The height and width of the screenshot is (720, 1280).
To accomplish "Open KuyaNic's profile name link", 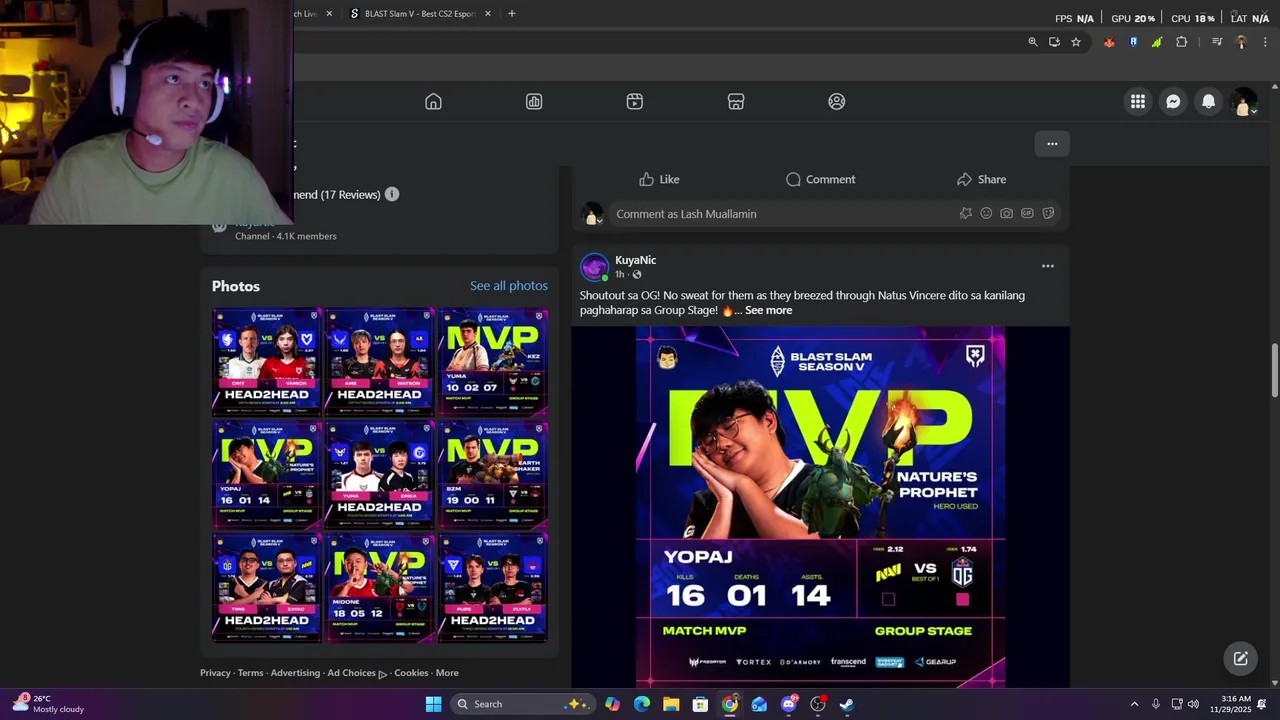I will (635, 260).
